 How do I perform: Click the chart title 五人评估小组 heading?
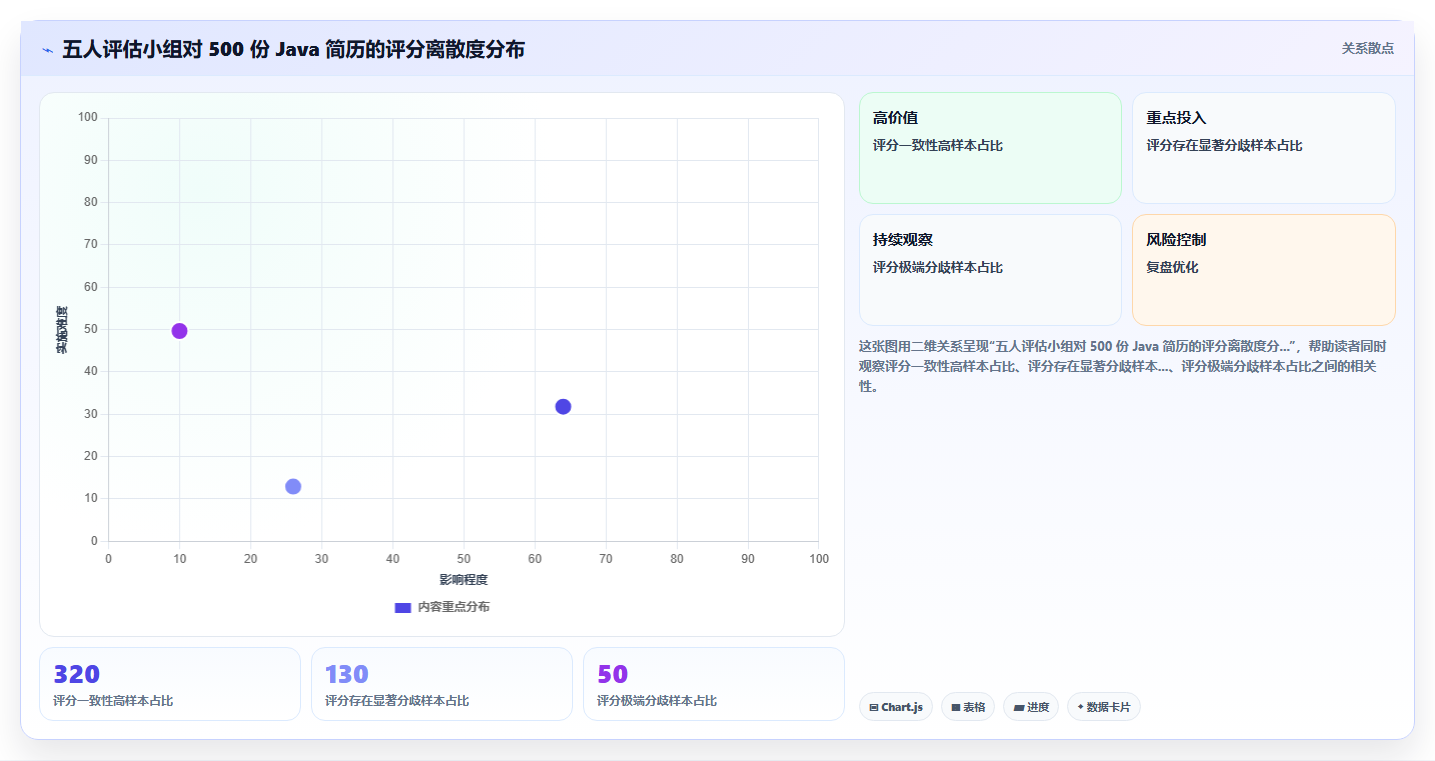(293, 49)
